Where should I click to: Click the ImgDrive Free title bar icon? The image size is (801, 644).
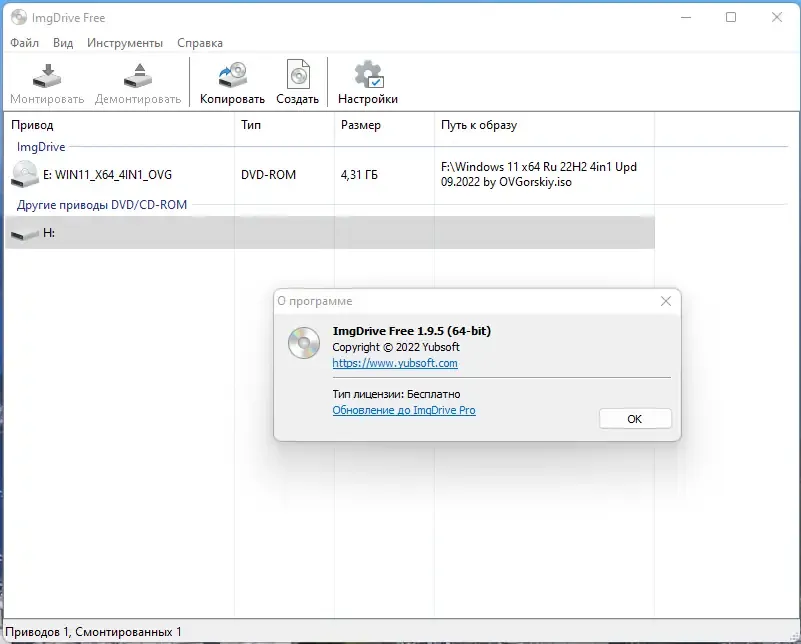click(19, 17)
